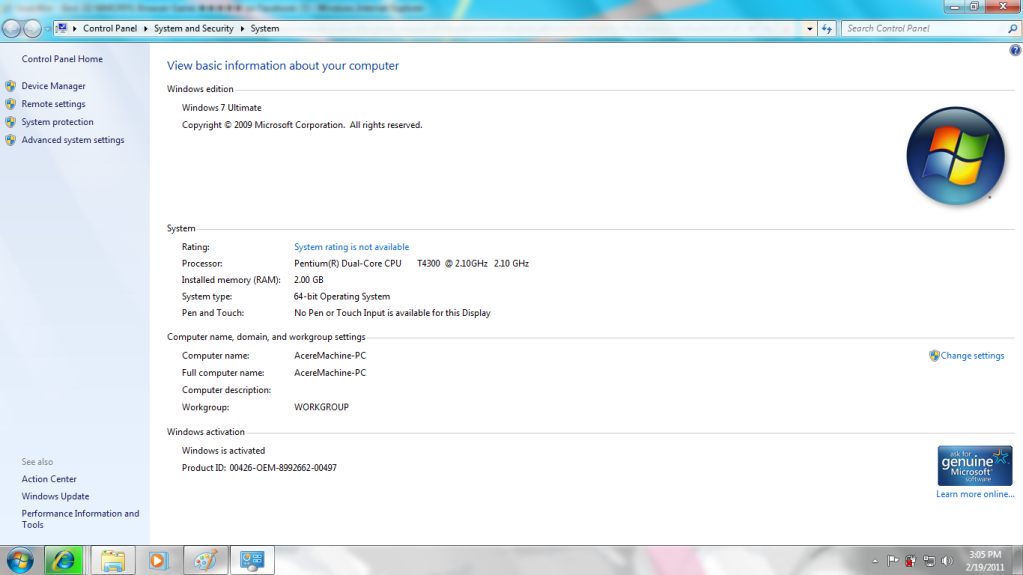Expand the address bar history dropdown
The width and height of the screenshot is (1023, 575).
pos(810,29)
